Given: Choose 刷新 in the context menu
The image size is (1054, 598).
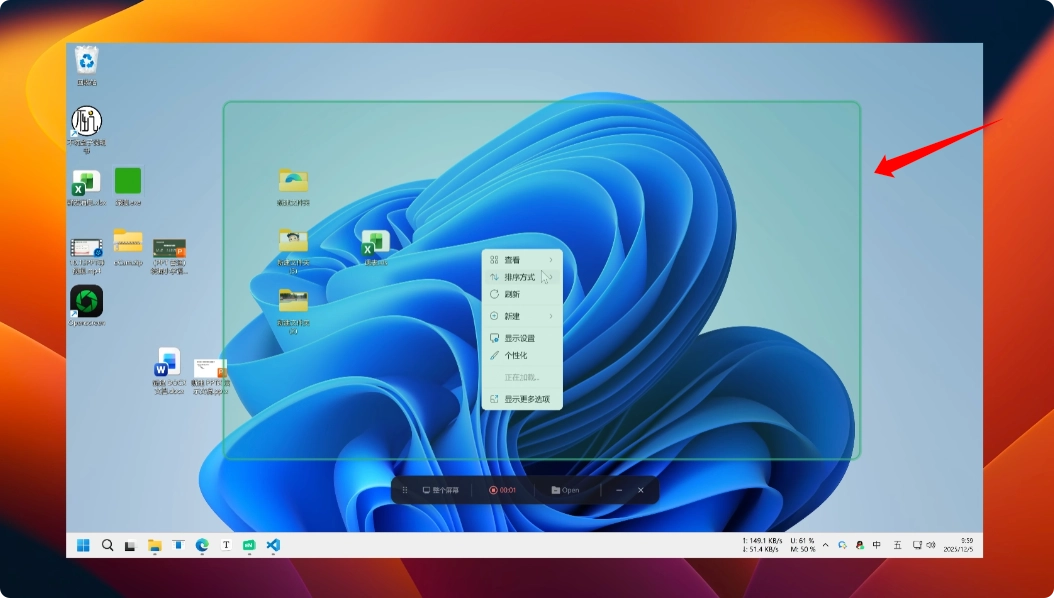Looking at the screenshot, I should point(512,295).
